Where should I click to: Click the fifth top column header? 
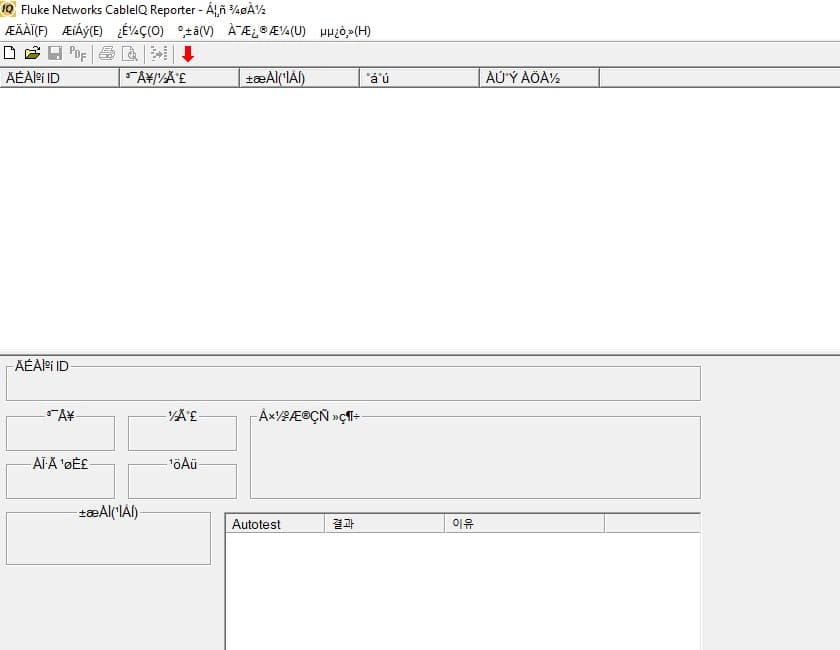[x=539, y=78]
